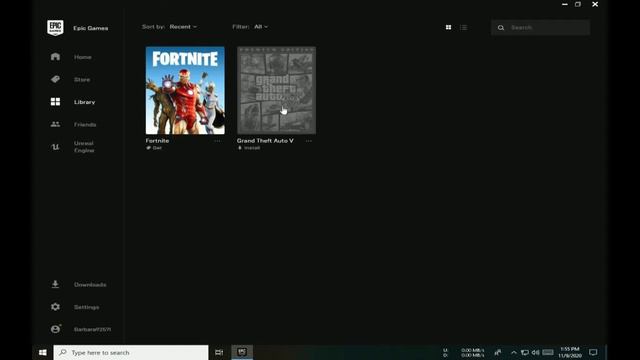
Task: Select the Library grid icon in the sidebar
Action: point(56,102)
